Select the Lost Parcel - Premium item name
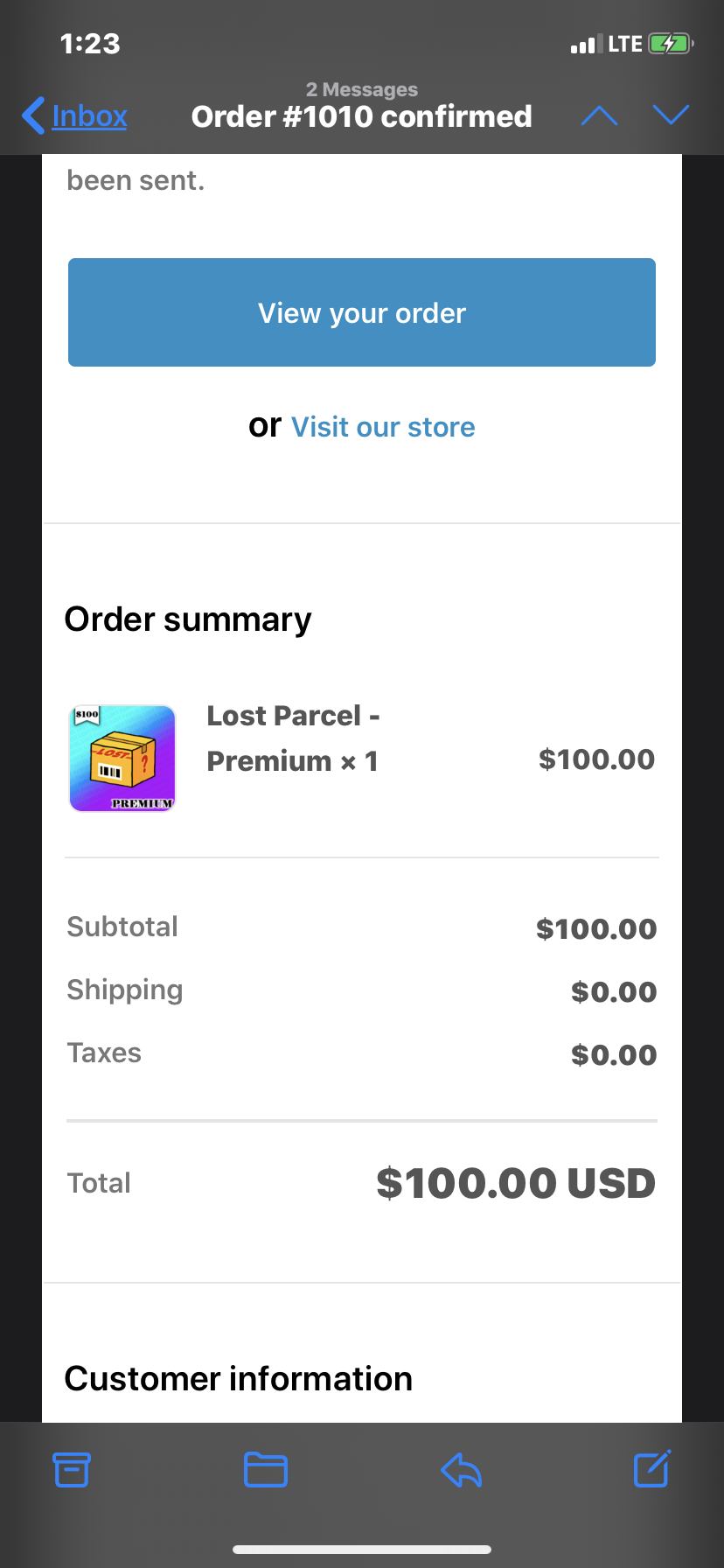The width and height of the screenshot is (724, 1568). click(294, 738)
